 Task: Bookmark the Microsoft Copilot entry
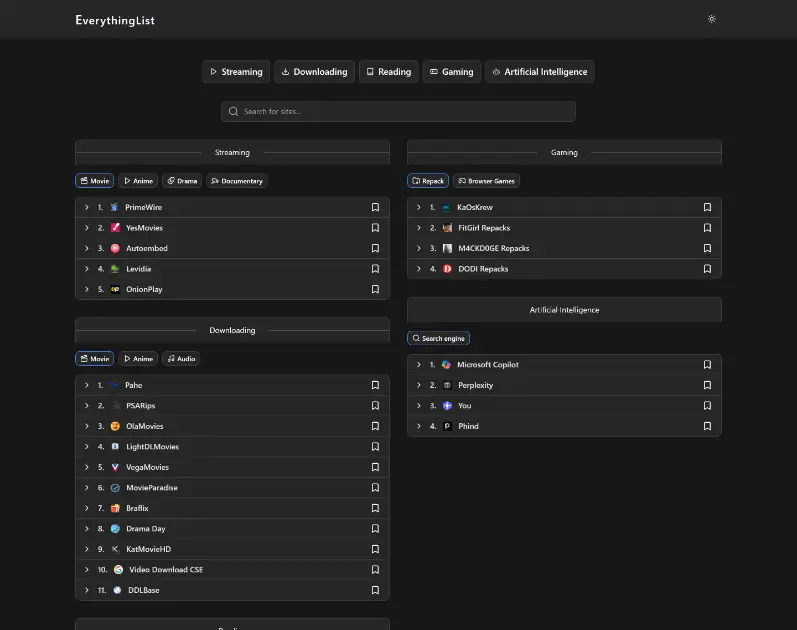point(707,365)
